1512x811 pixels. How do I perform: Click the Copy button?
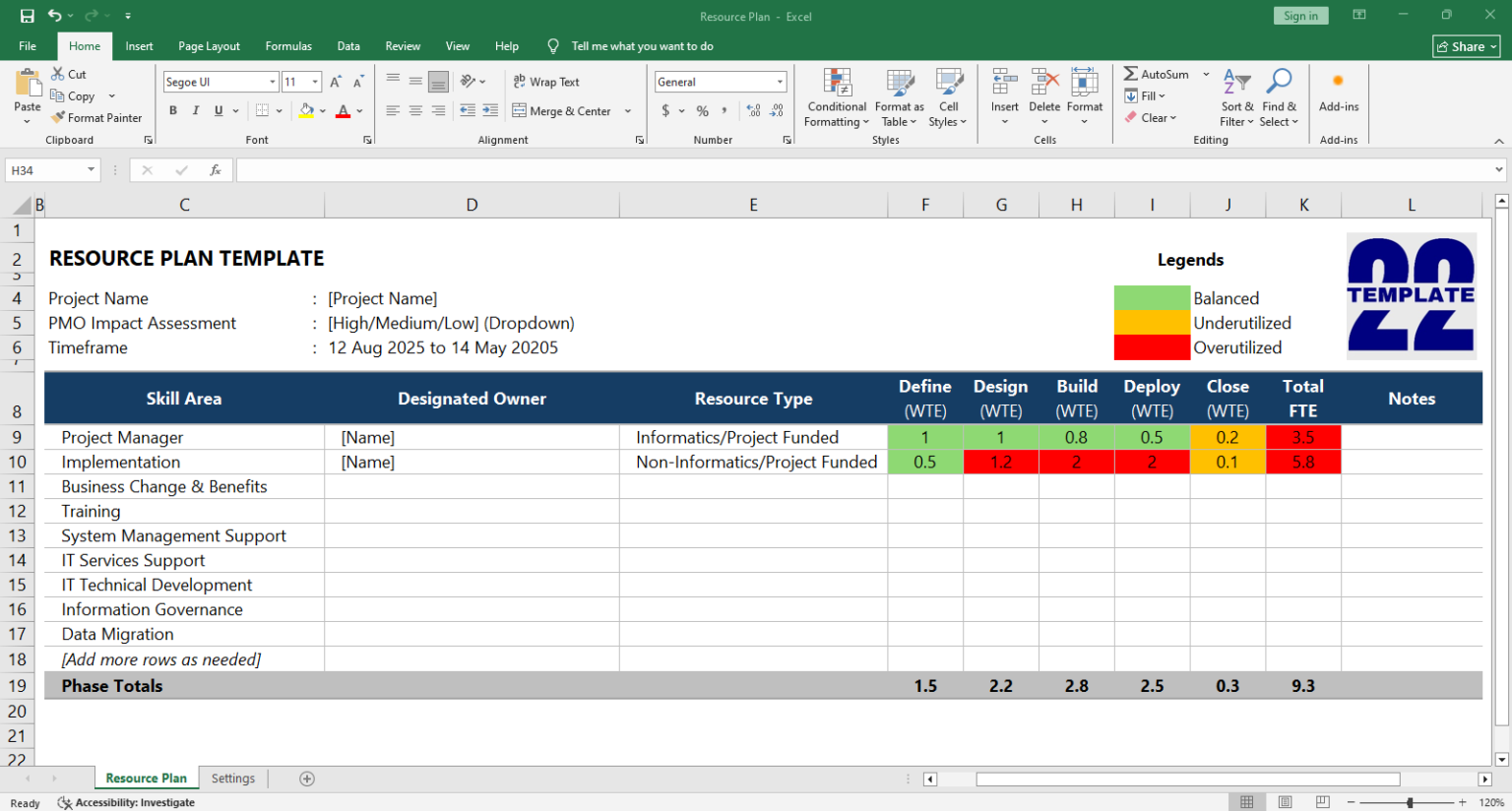point(73,96)
